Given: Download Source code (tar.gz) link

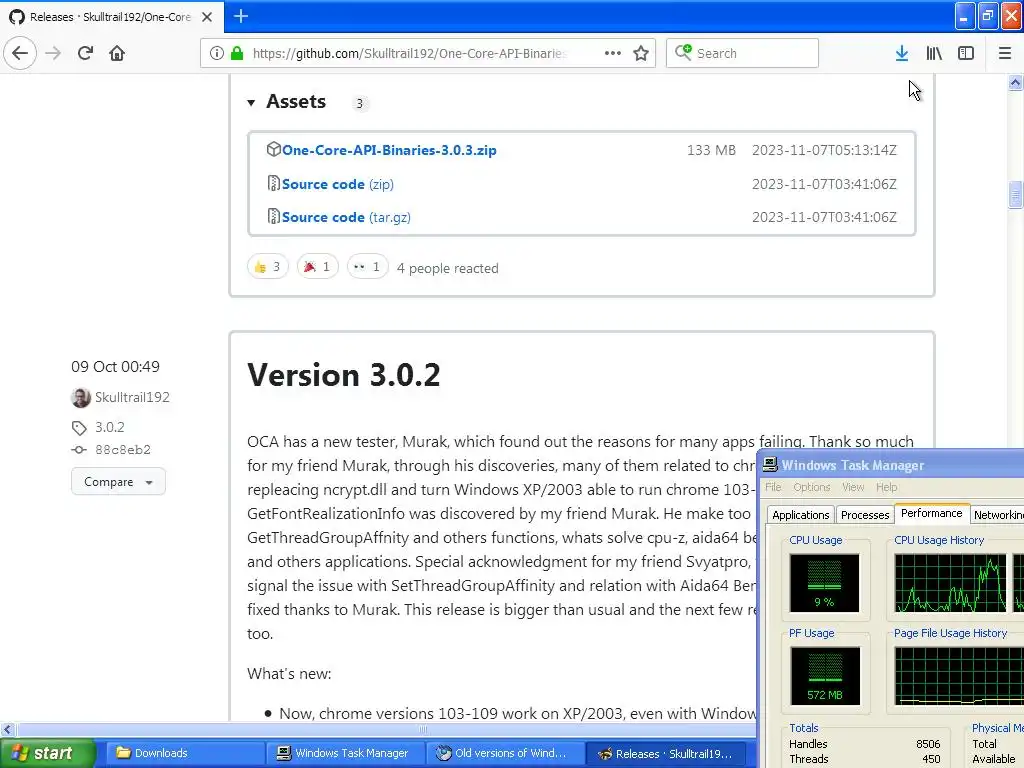Looking at the screenshot, I should pos(346,217).
